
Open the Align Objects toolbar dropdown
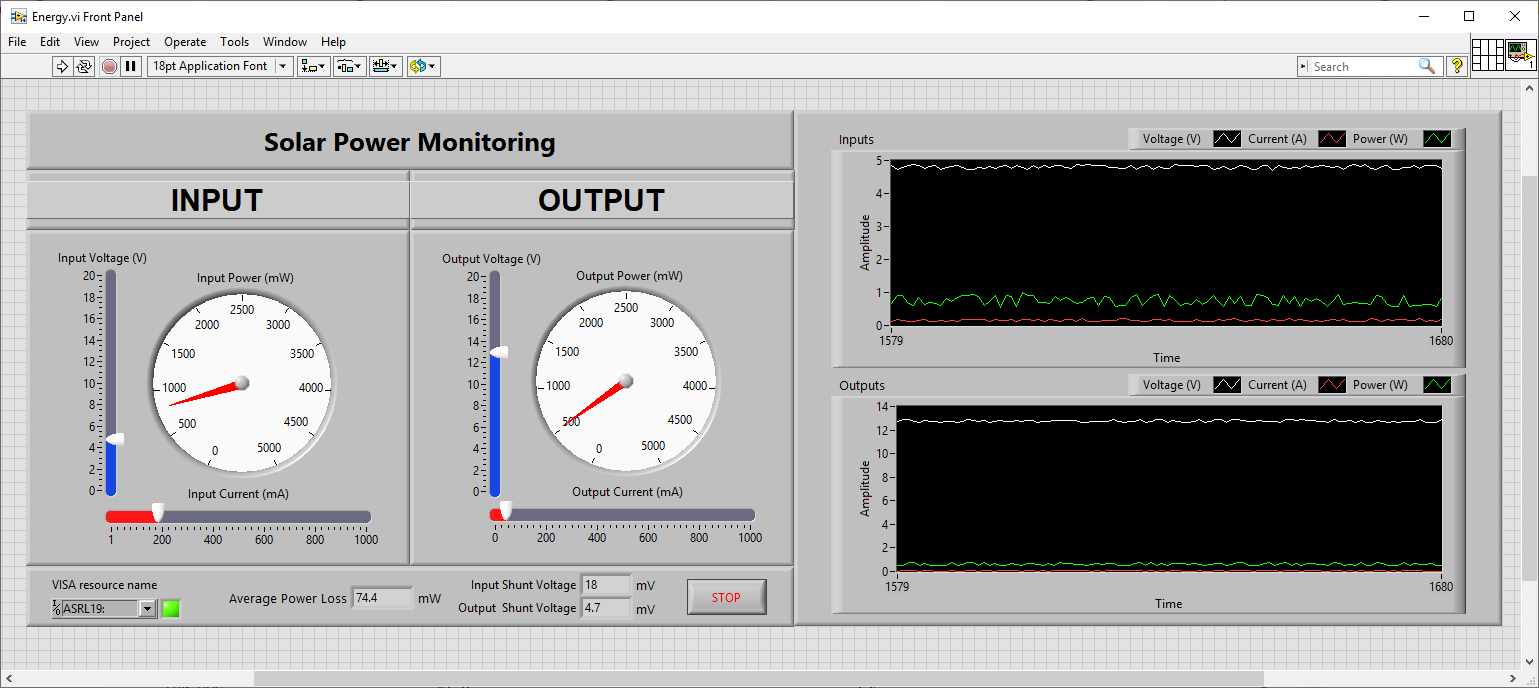313,66
